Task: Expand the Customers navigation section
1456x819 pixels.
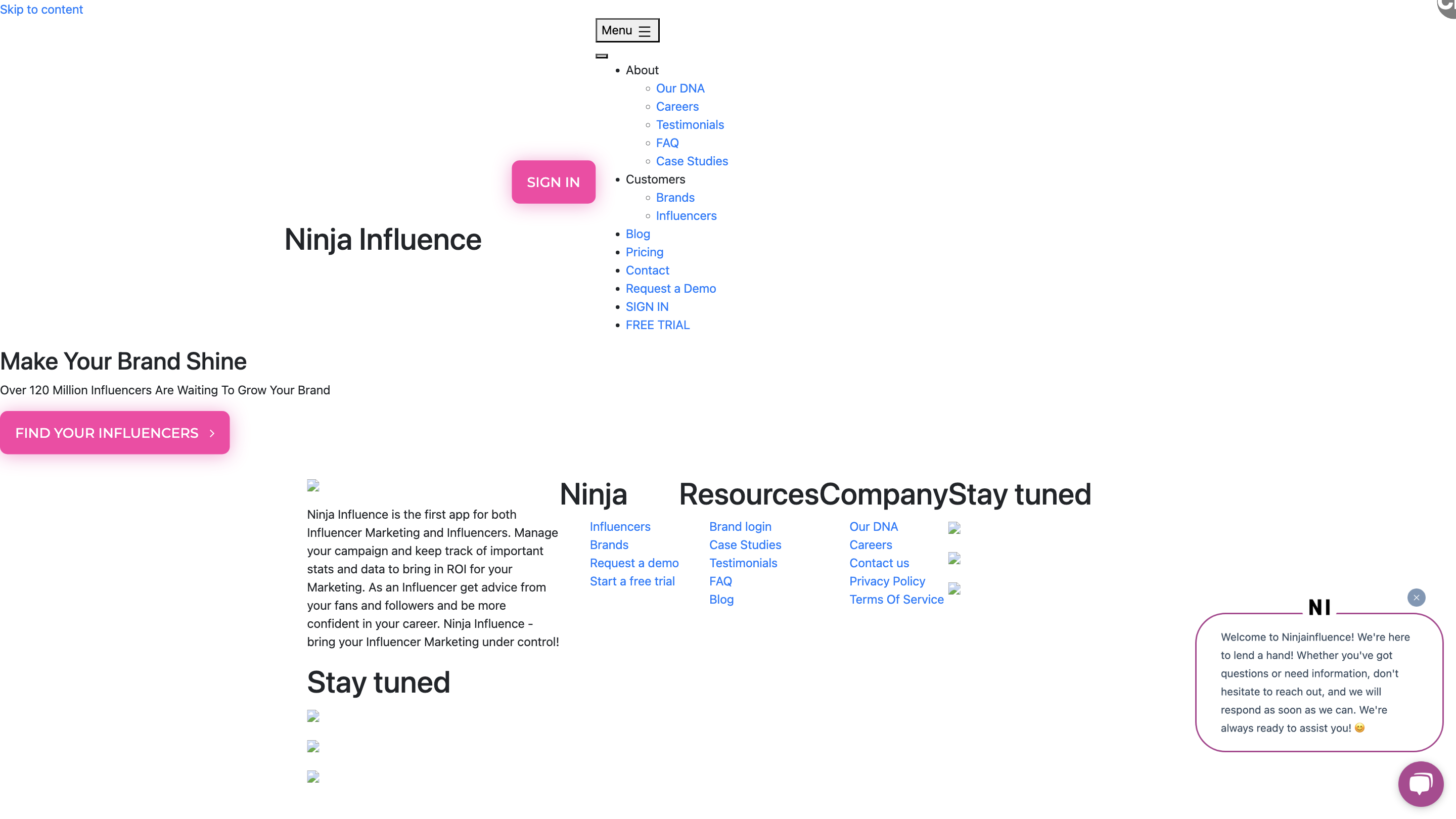Action: click(x=655, y=179)
